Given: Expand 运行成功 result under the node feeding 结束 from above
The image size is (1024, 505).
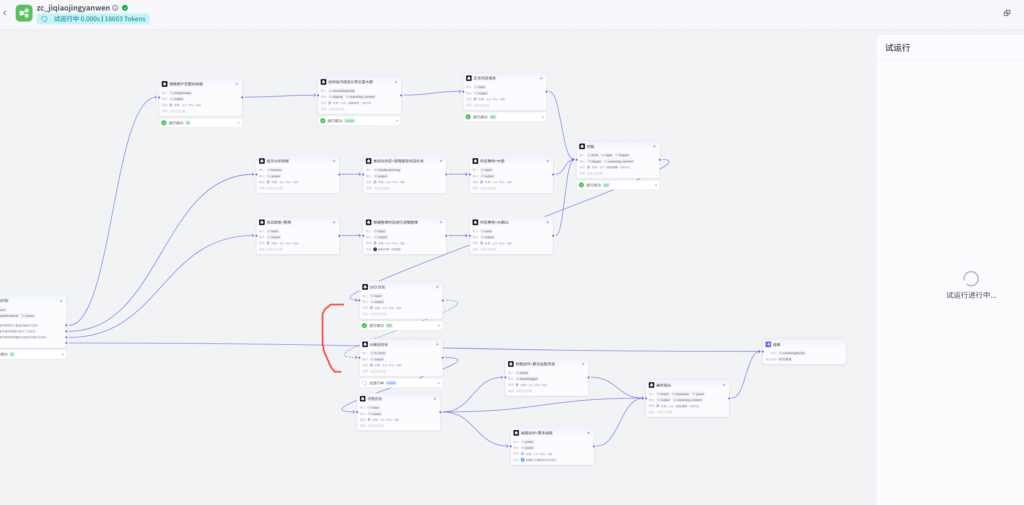Looking at the screenshot, I should [655, 185].
